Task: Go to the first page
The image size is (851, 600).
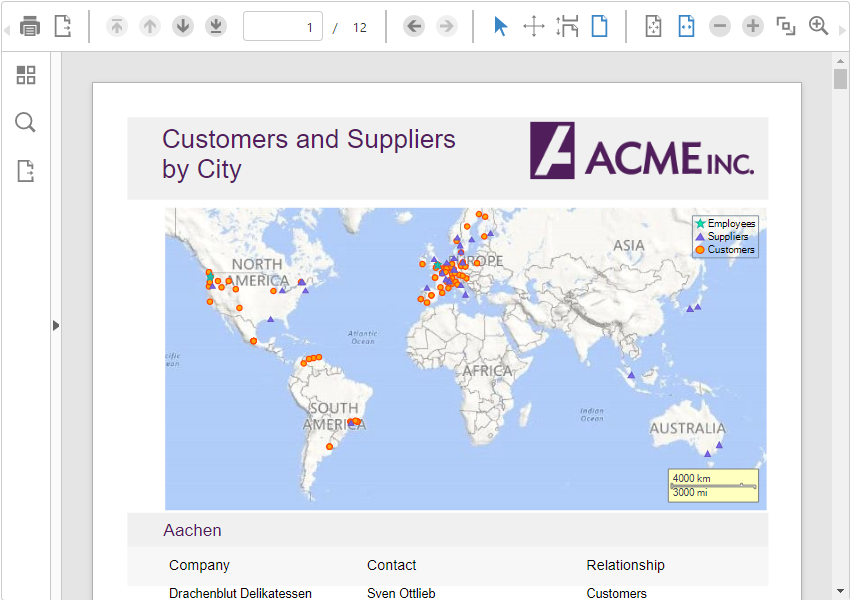Action: click(x=117, y=26)
